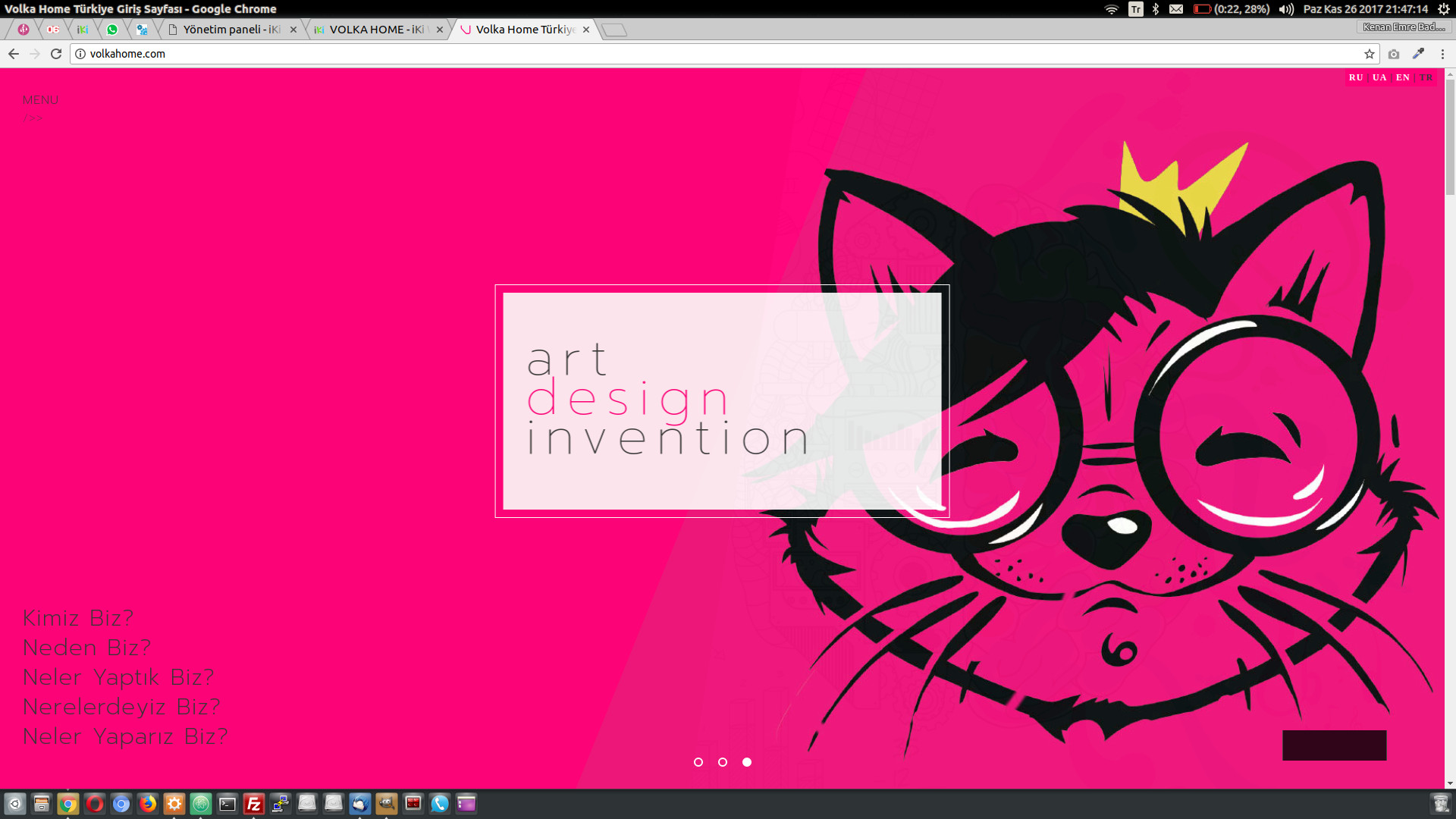This screenshot has width=1456, height=819.
Task: View site information icon in address bar
Action: coord(80,54)
